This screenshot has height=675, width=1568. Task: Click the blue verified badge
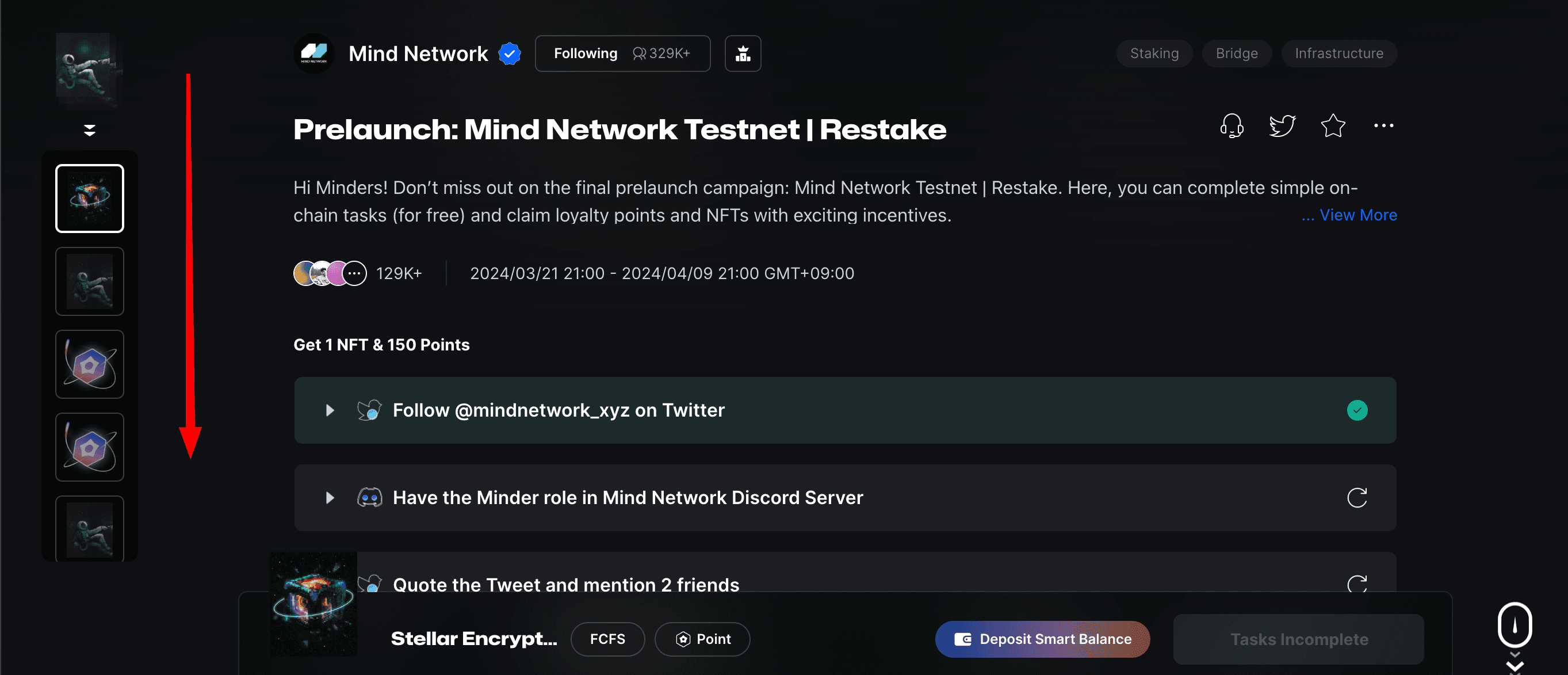(x=510, y=54)
